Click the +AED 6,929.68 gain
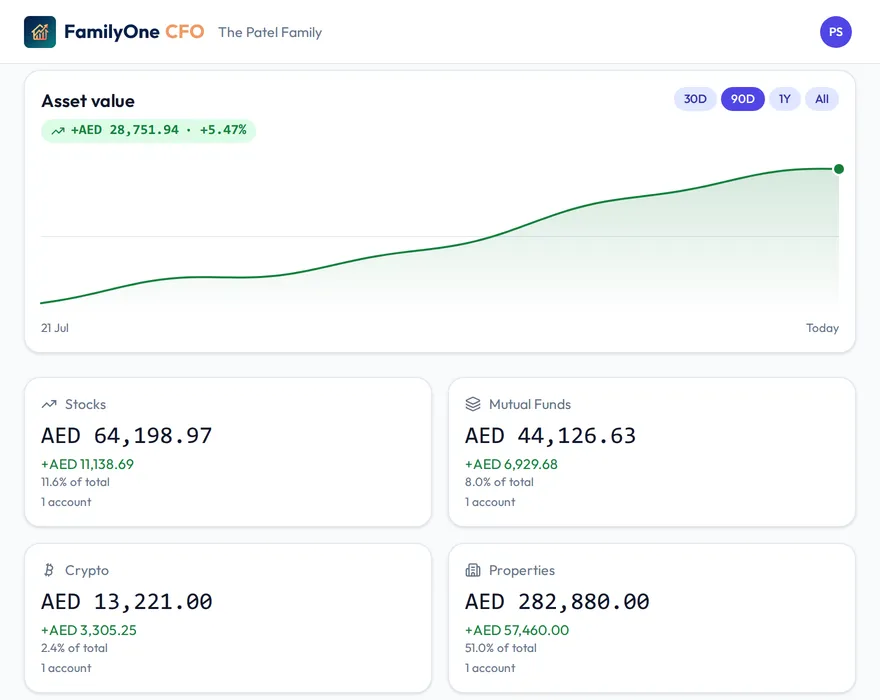Image resolution: width=880 pixels, height=700 pixels. (x=511, y=464)
